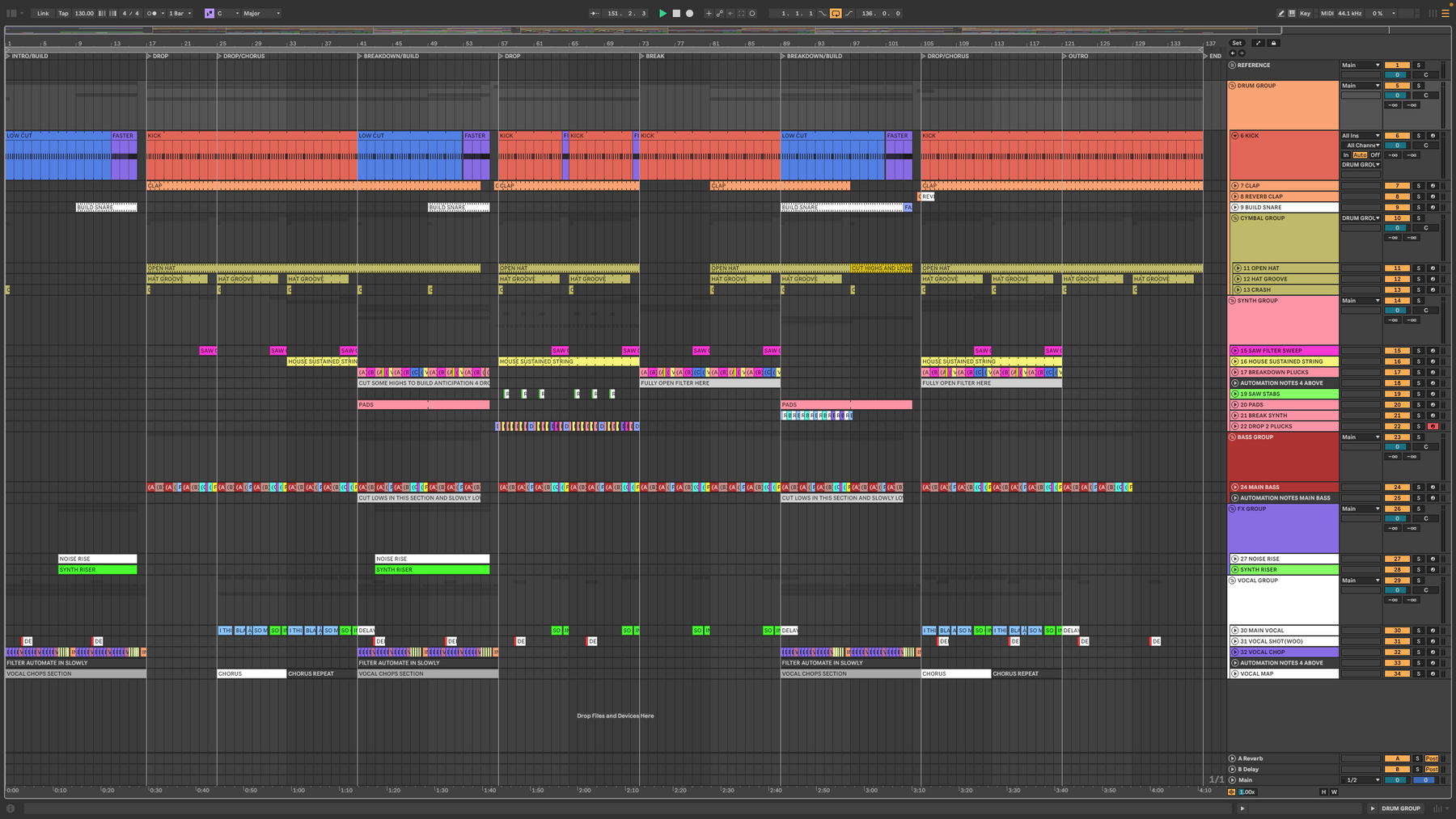Solo the B Delay return track

coord(1417,770)
